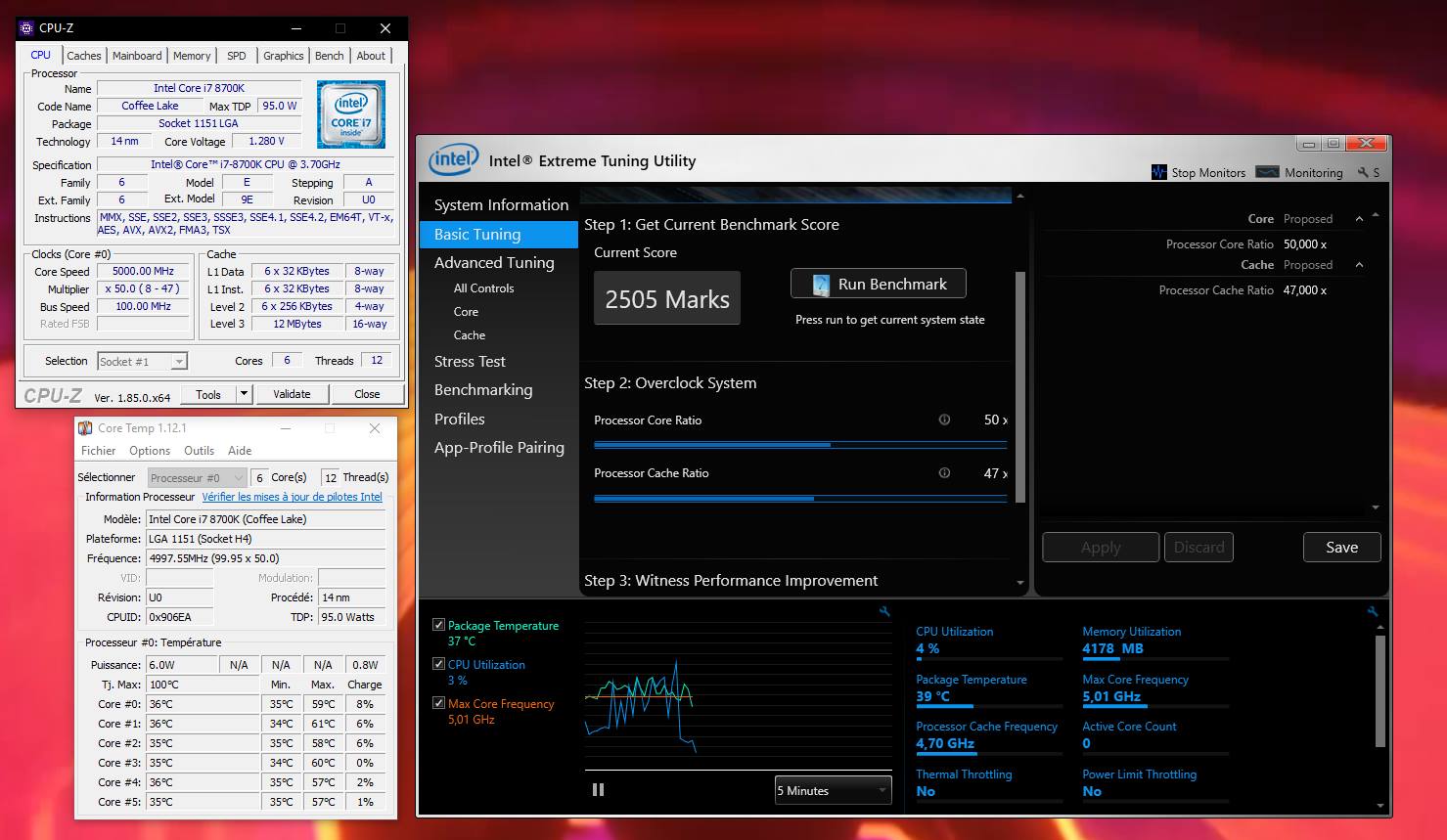Adjust the Processor Core Ratio slider
This screenshot has width=1447, height=840.
pos(800,445)
